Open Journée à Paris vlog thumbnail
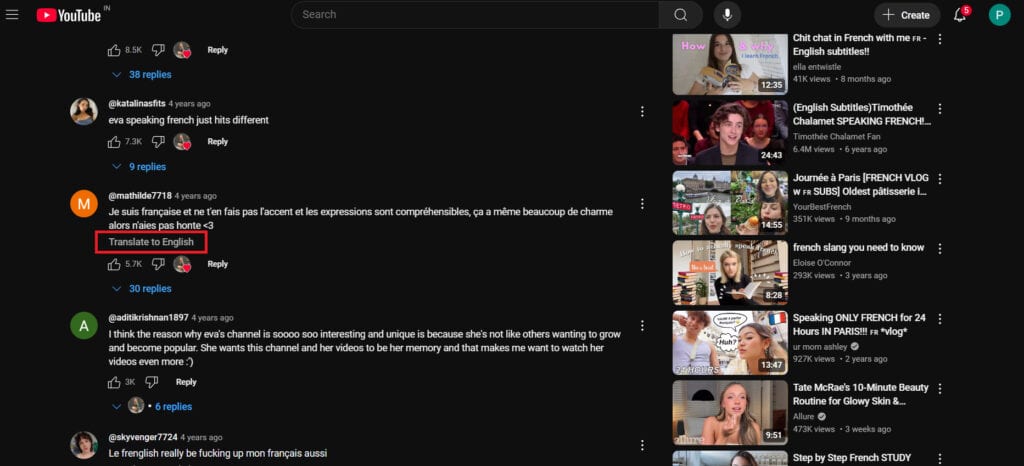 (x=730, y=203)
